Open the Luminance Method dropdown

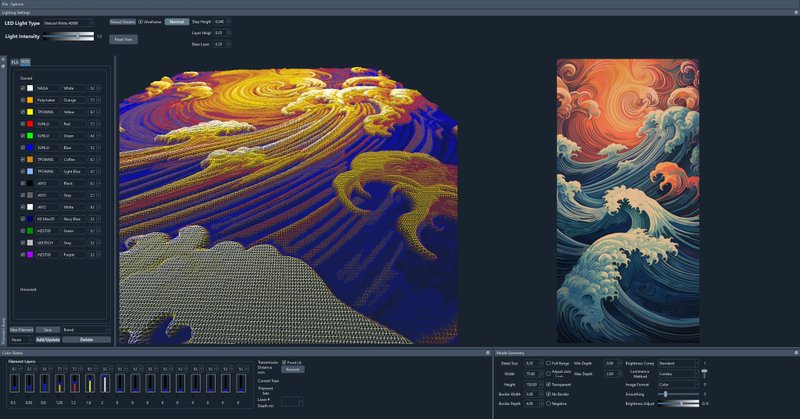pyautogui.click(x=678, y=374)
